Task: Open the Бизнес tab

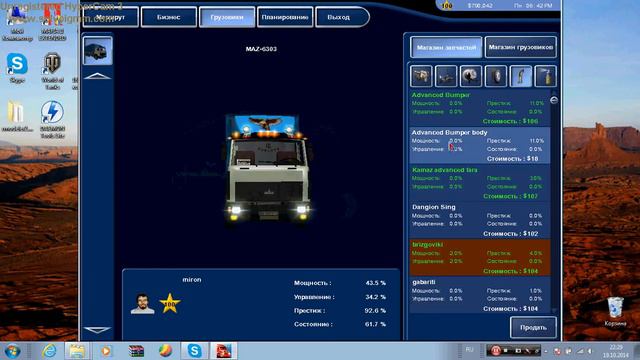Action: 169,17
